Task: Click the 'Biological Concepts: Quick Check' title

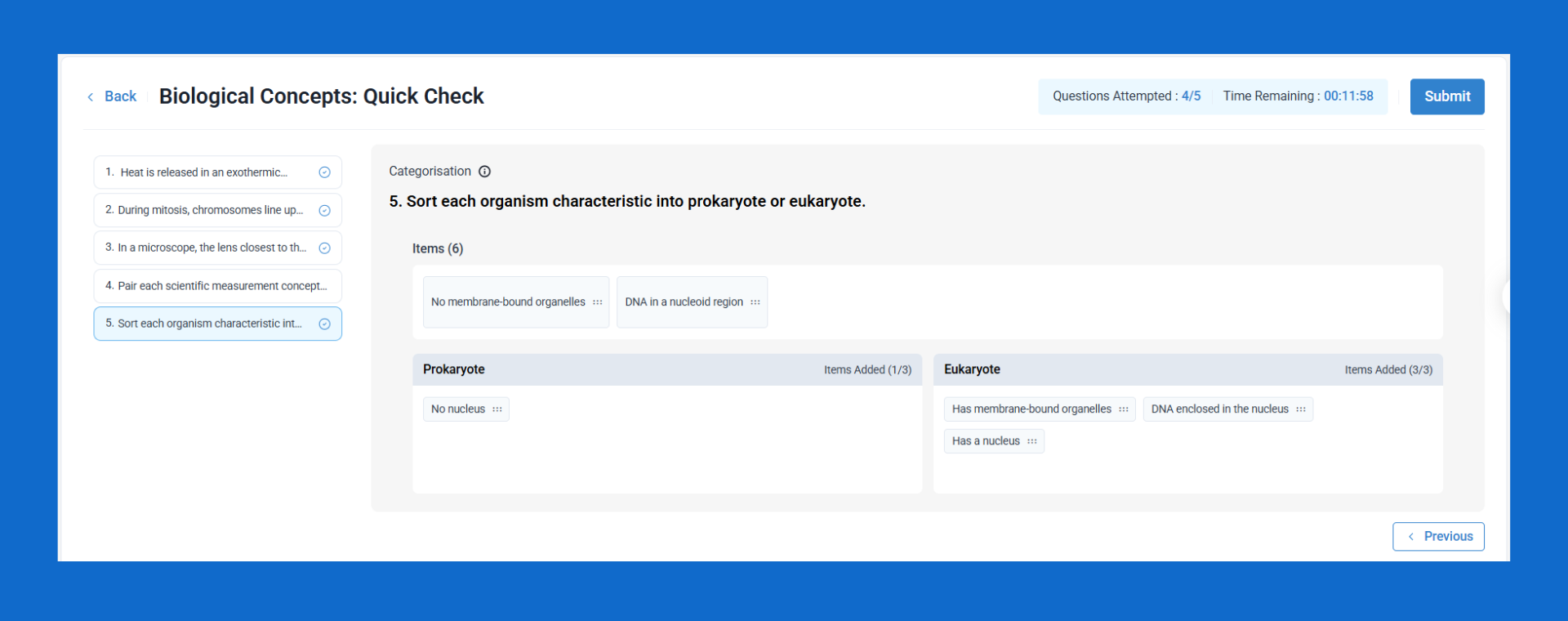Action: (x=321, y=96)
